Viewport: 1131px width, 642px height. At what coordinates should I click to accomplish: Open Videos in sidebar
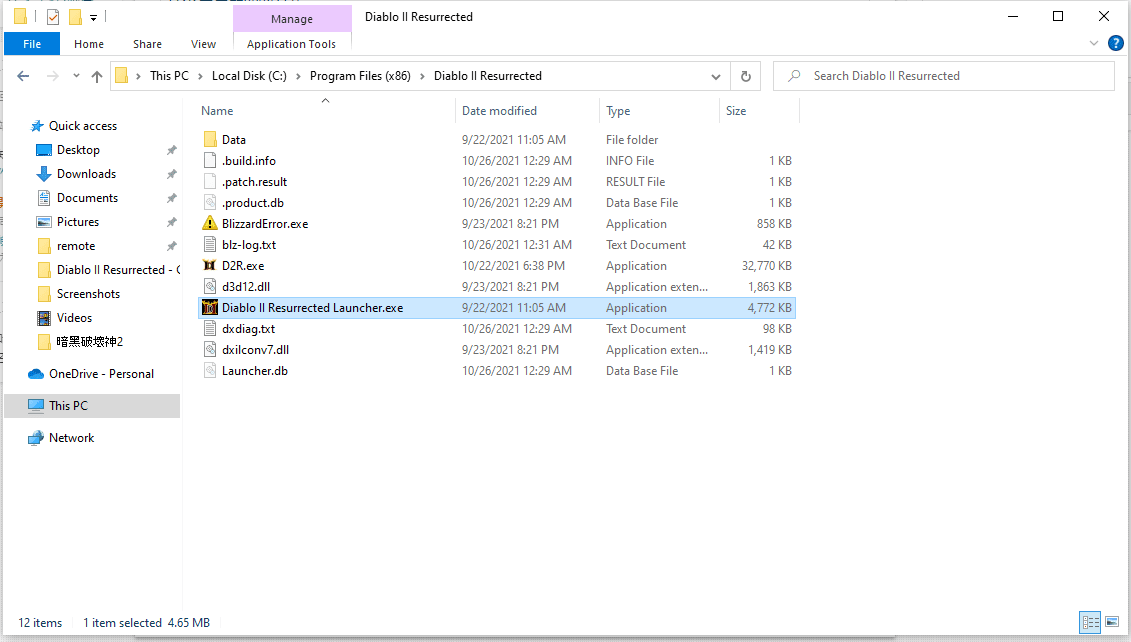click(74, 317)
